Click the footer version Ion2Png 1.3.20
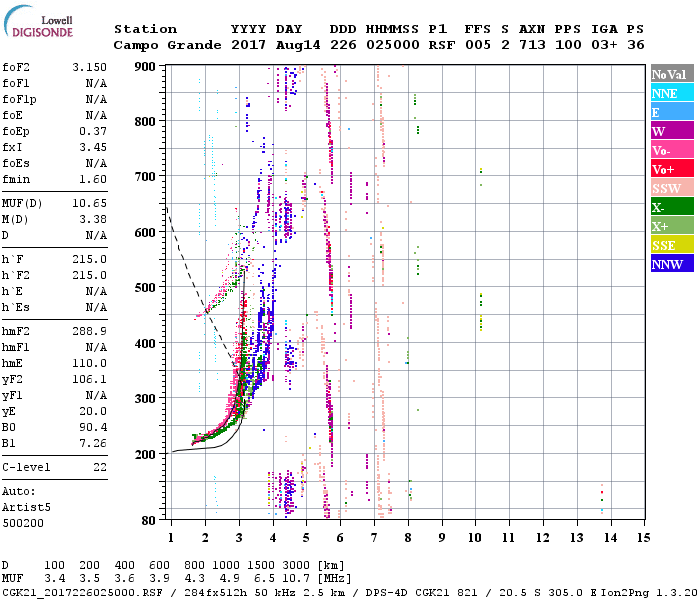The width and height of the screenshot is (700, 600). click(x=650, y=592)
